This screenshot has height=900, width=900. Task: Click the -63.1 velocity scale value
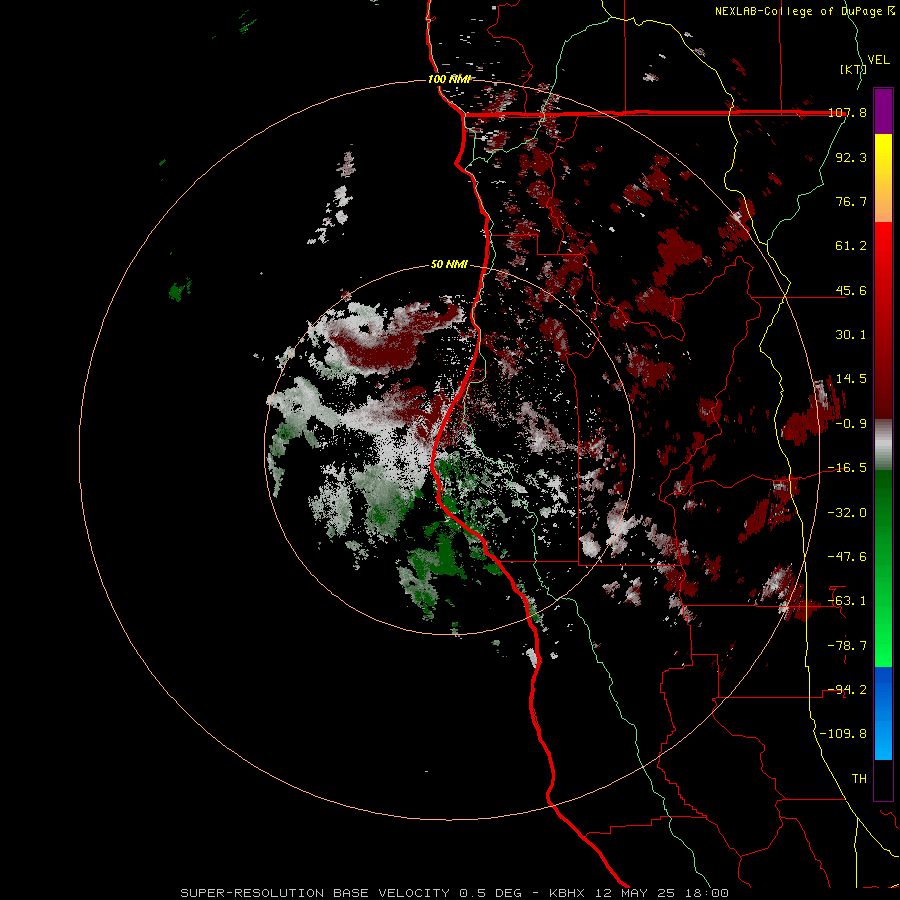click(847, 601)
